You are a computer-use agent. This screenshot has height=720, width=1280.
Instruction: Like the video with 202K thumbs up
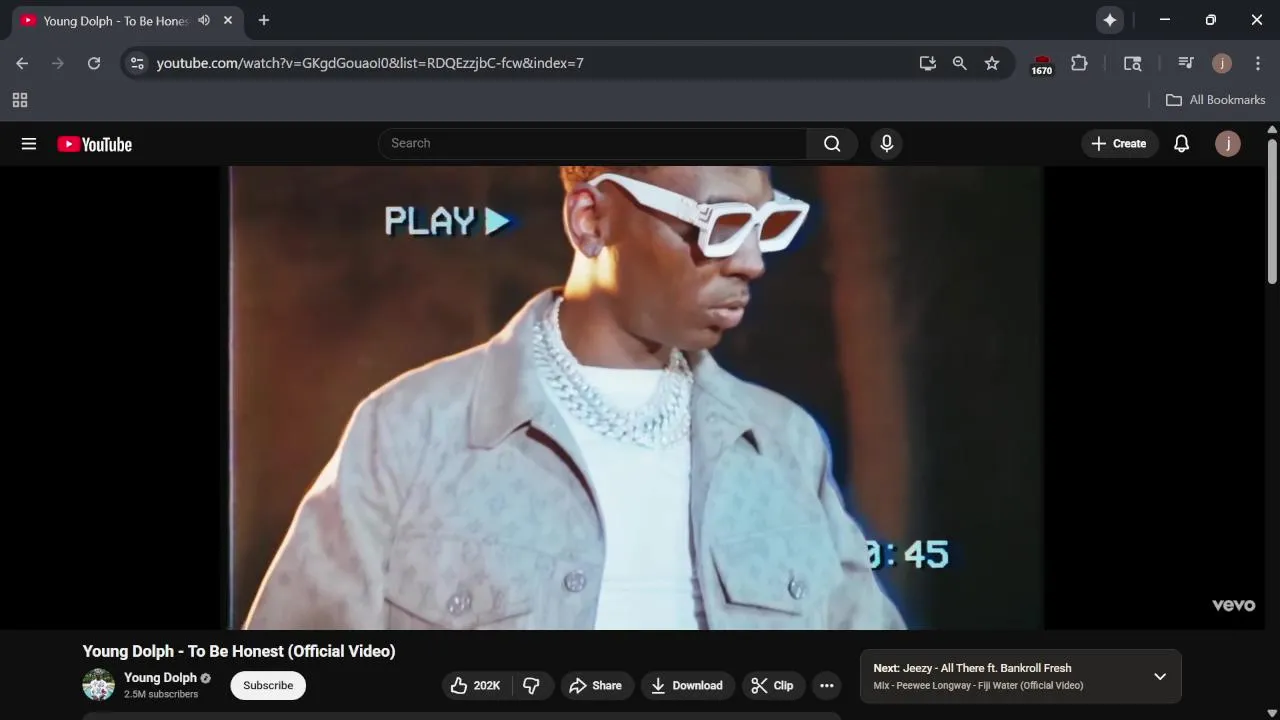click(x=476, y=685)
